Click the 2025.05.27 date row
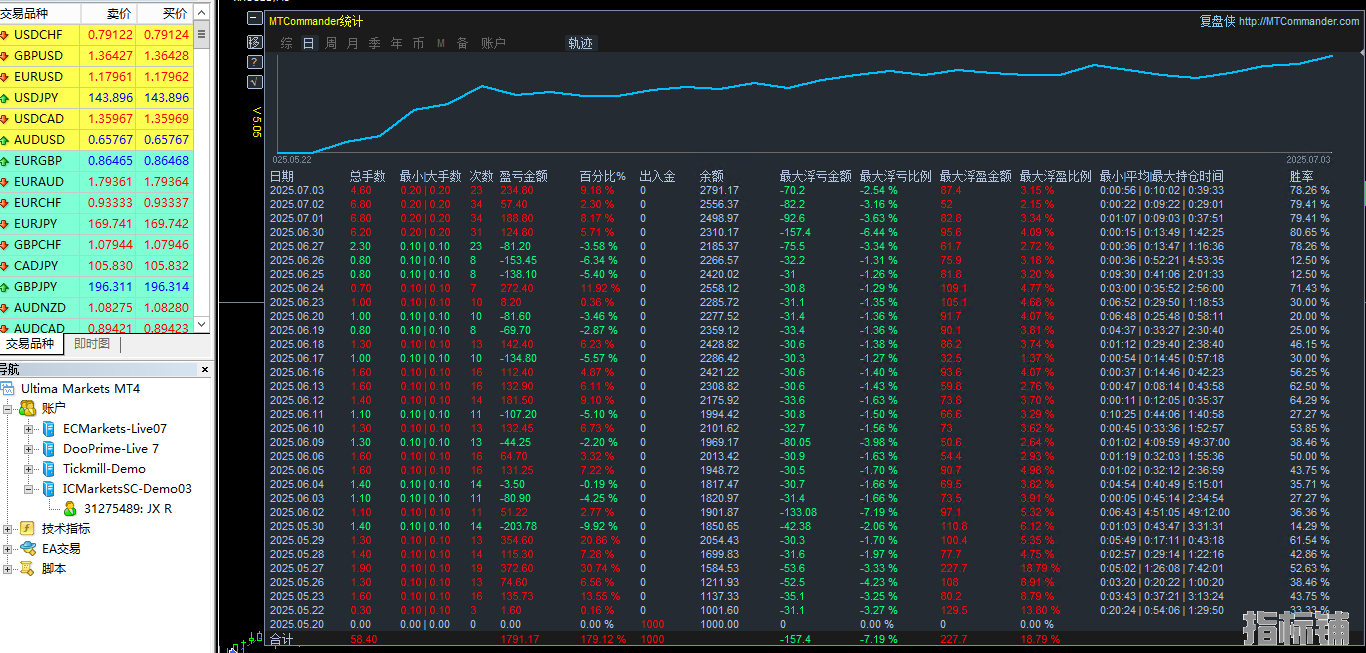This screenshot has width=1366, height=653. coord(800,568)
